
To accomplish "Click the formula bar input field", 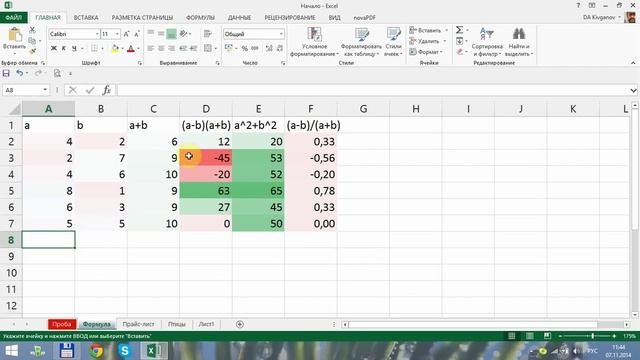I will [373, 90].
